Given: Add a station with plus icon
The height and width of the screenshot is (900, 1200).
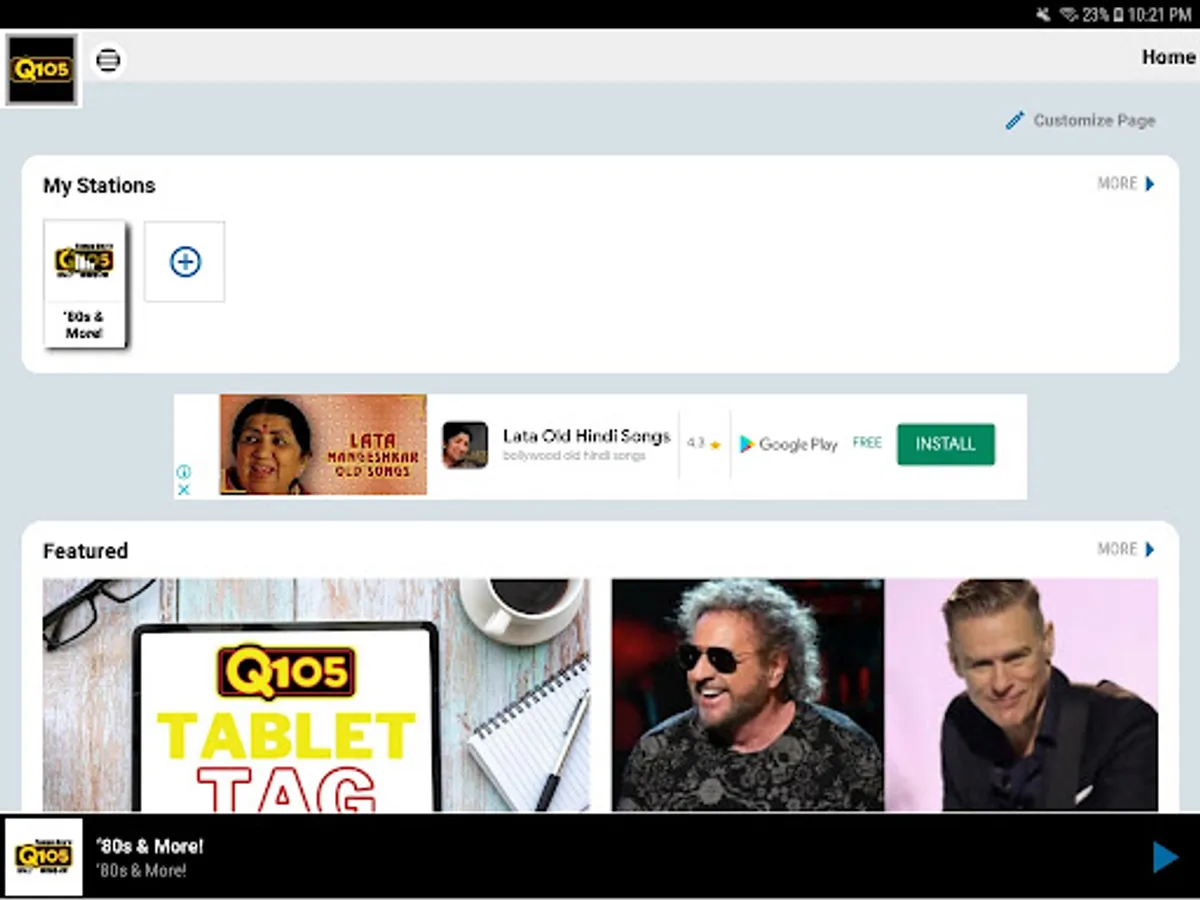Looking at the screenshot, I should [185, 262].
